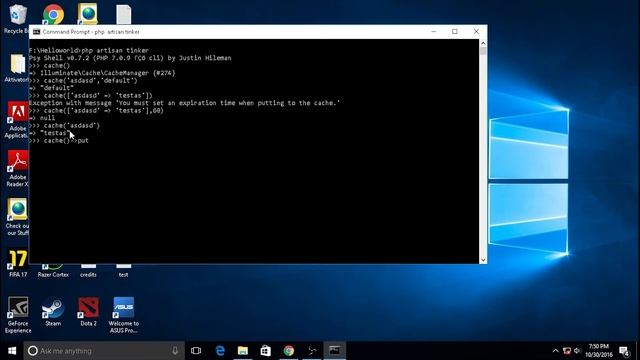The height and width of the screenshot is (360, 640).
Task: Click the console scrollbar up arrow
Action: coord(483,43)
